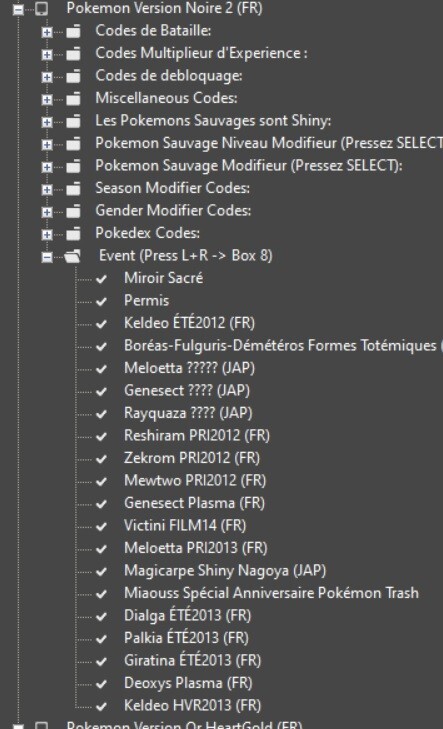Collapse the Pokemon Version Noire 2 (FR) node
The image size is (443, 729).
click(x=18, y=9)
